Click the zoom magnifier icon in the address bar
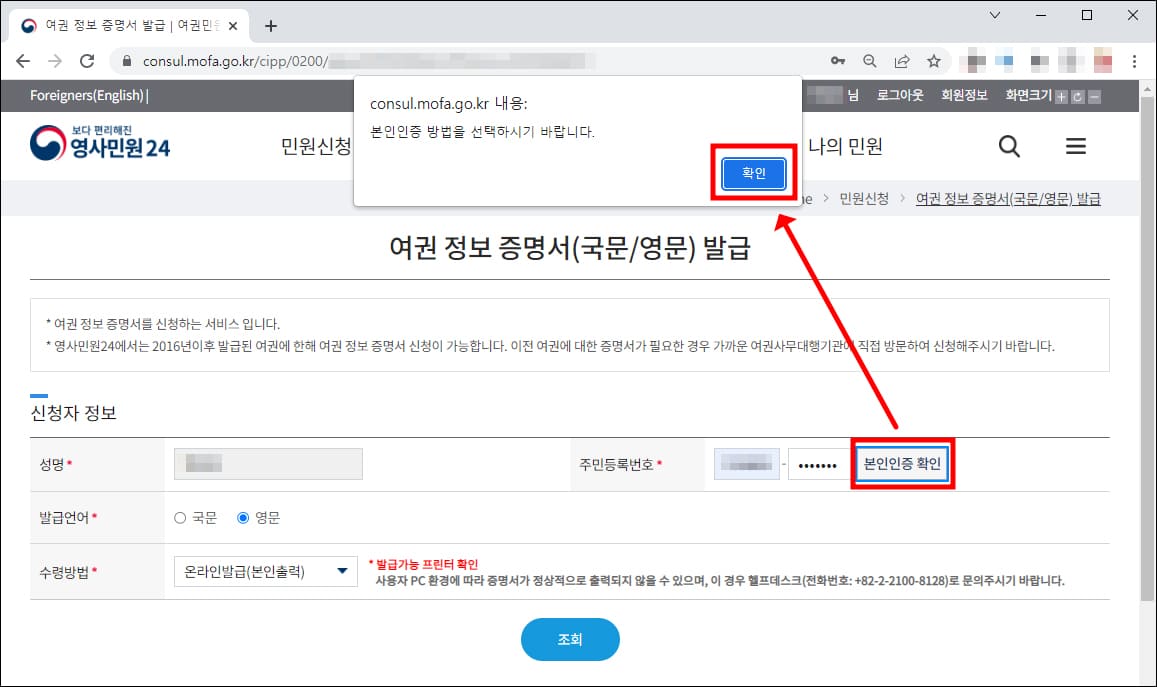 click(871, 60)
